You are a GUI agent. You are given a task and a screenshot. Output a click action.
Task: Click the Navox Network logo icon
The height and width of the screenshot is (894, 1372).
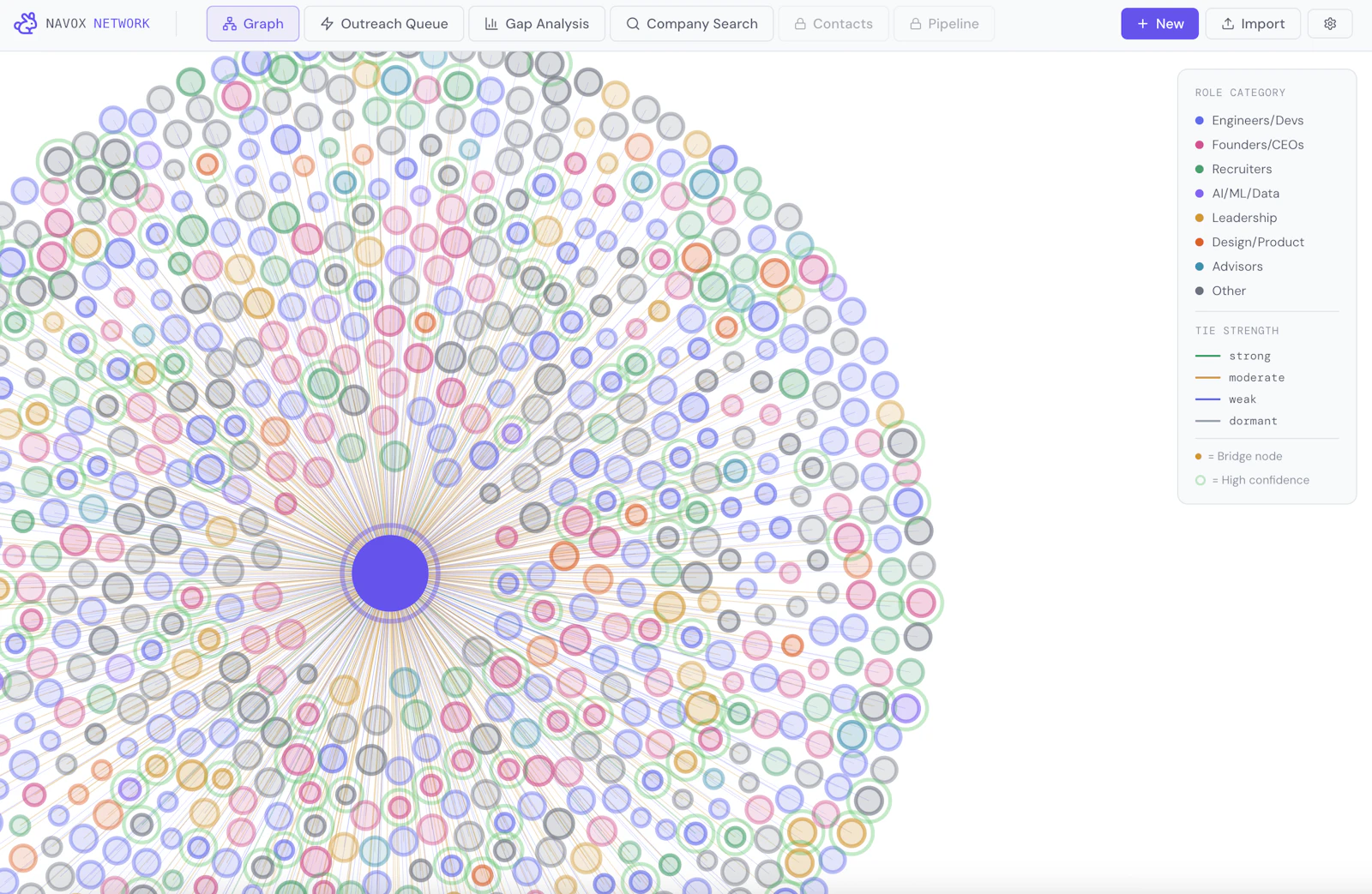pos(26,23)
